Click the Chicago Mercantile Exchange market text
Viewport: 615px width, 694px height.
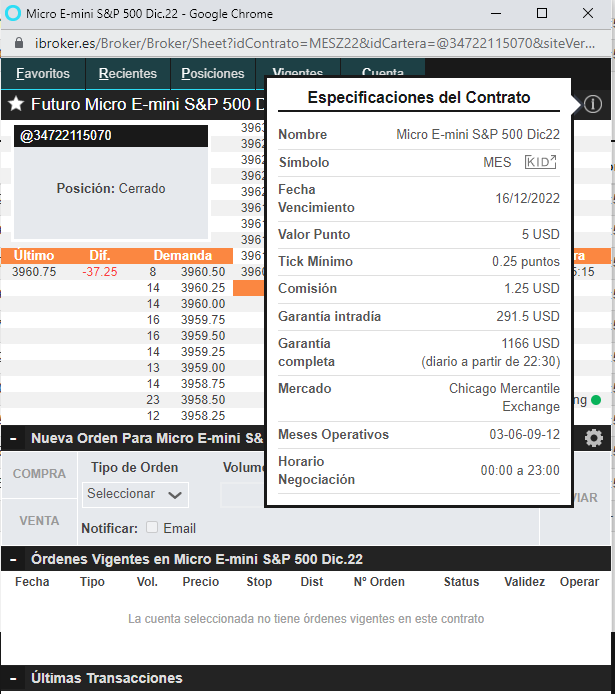pyautogui.click(x=504, y=397)
